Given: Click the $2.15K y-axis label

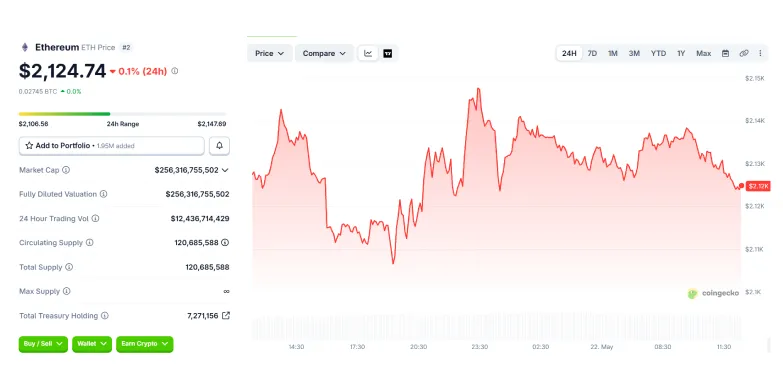Looking at the screenshot, I should [755, 78].
